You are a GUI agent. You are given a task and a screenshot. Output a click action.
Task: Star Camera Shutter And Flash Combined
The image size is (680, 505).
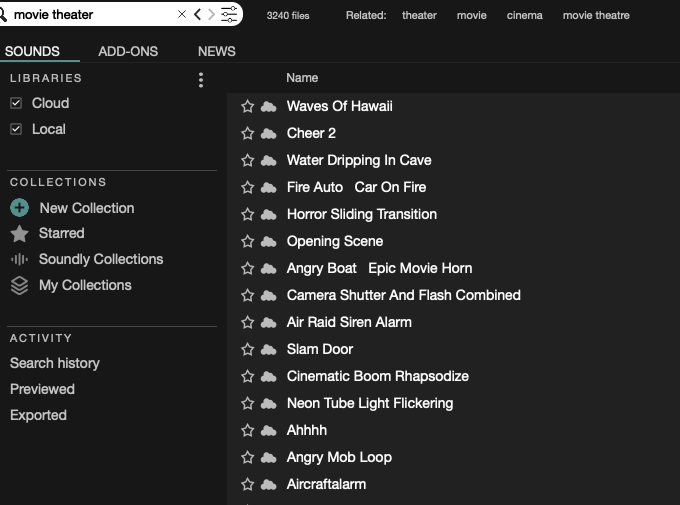(x=248, y=295)
